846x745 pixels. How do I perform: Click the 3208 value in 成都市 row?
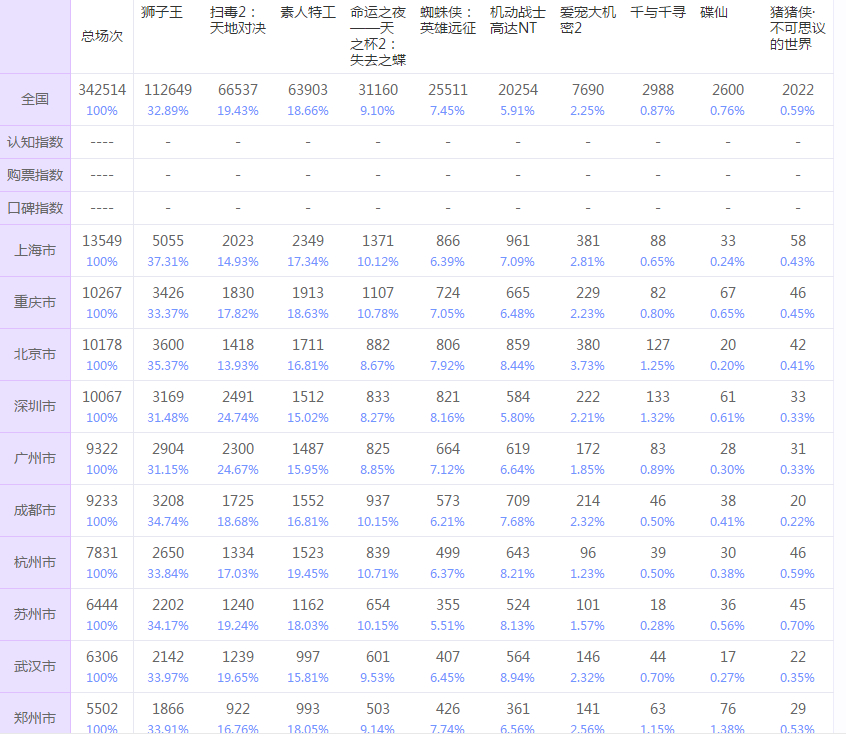pyautogui.click(x=168, y=501)
